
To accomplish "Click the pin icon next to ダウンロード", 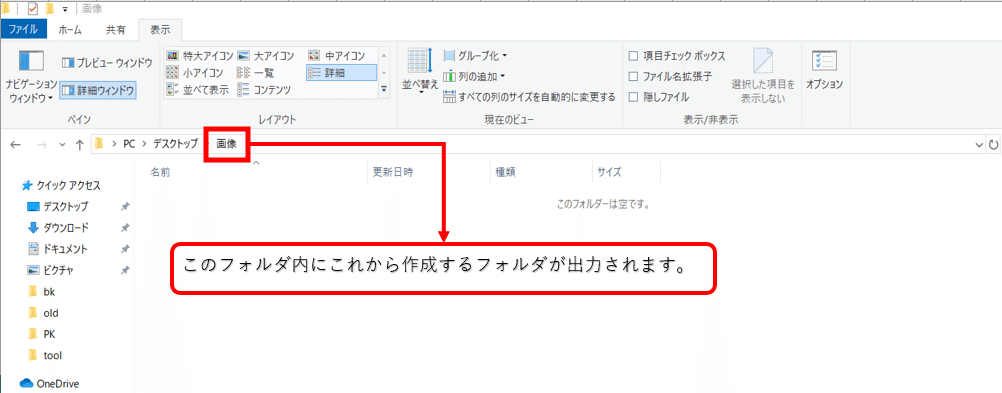I will point(125,227).
